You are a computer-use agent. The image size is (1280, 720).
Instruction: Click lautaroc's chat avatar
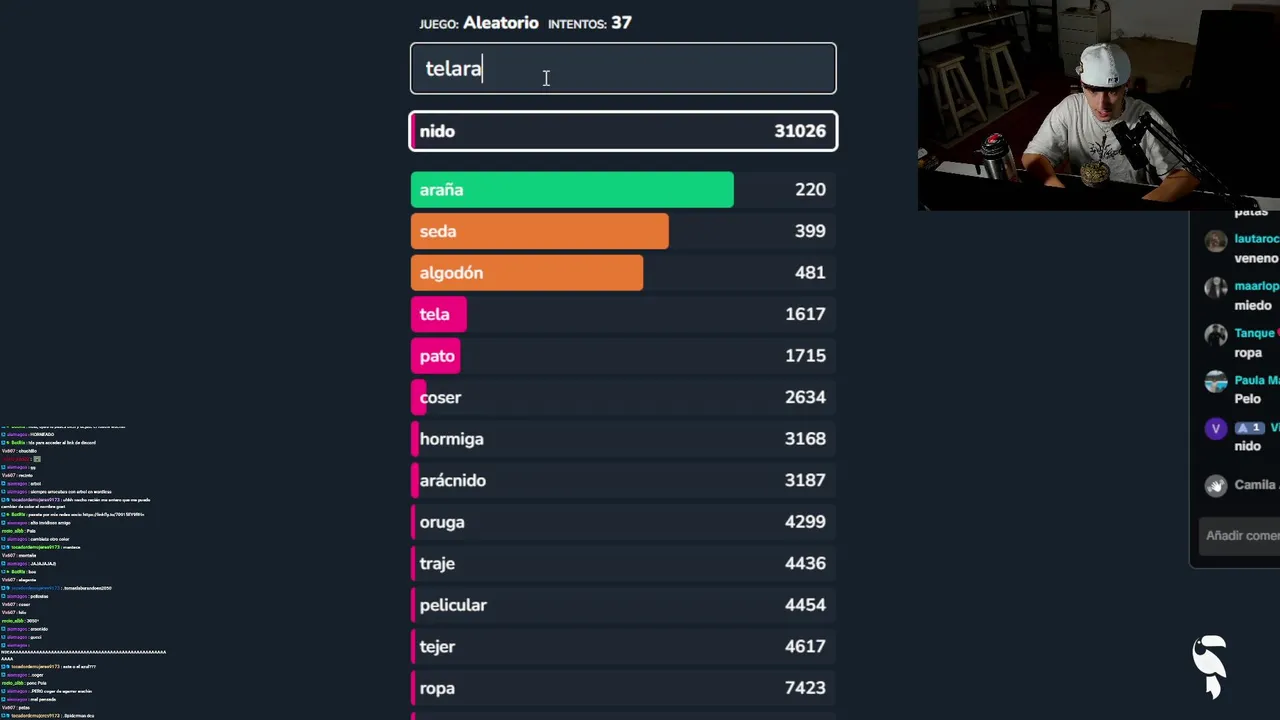[x=1215, y=241]
